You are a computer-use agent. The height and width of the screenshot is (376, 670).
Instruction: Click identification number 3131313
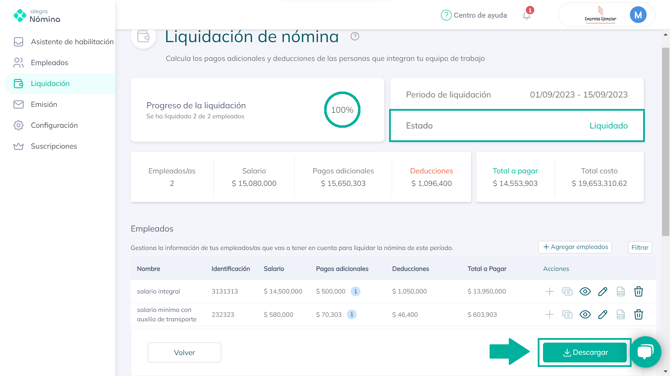(x=225, y=291)
